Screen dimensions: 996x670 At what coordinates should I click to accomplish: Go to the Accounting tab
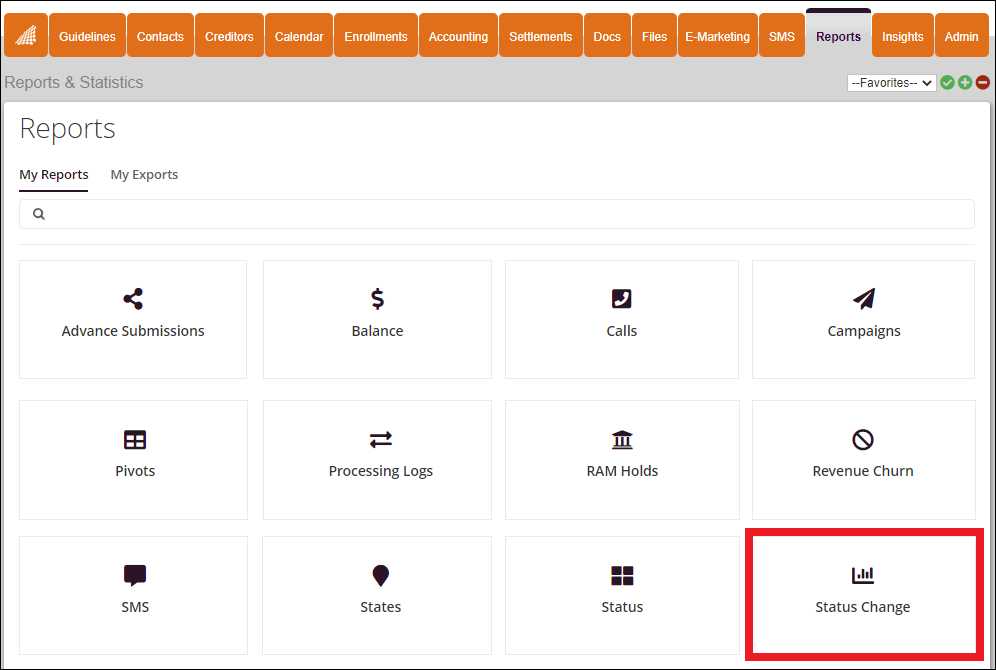point(458,37)
